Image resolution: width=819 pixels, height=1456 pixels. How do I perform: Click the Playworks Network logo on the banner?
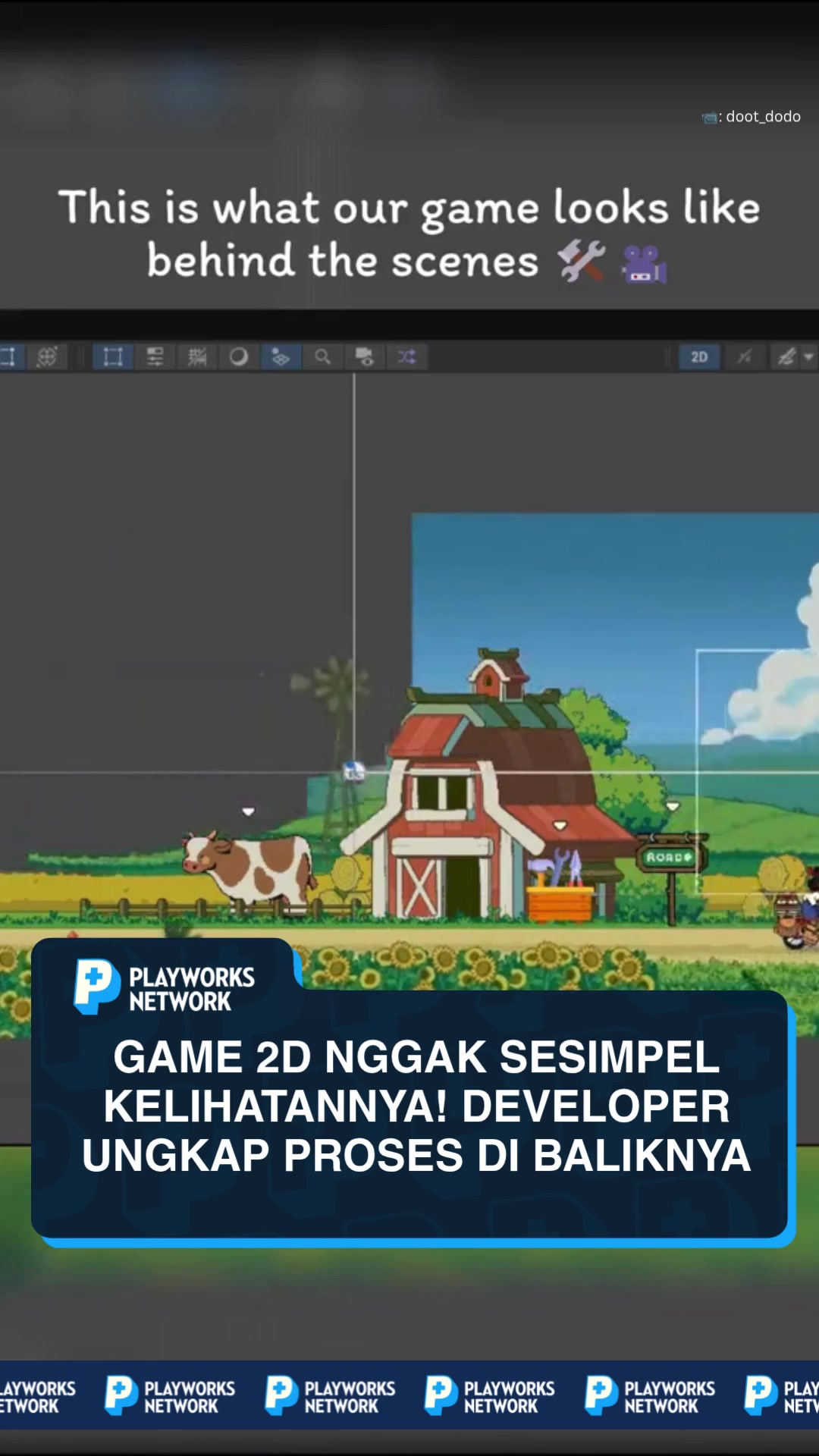click(x=164, y=988)
